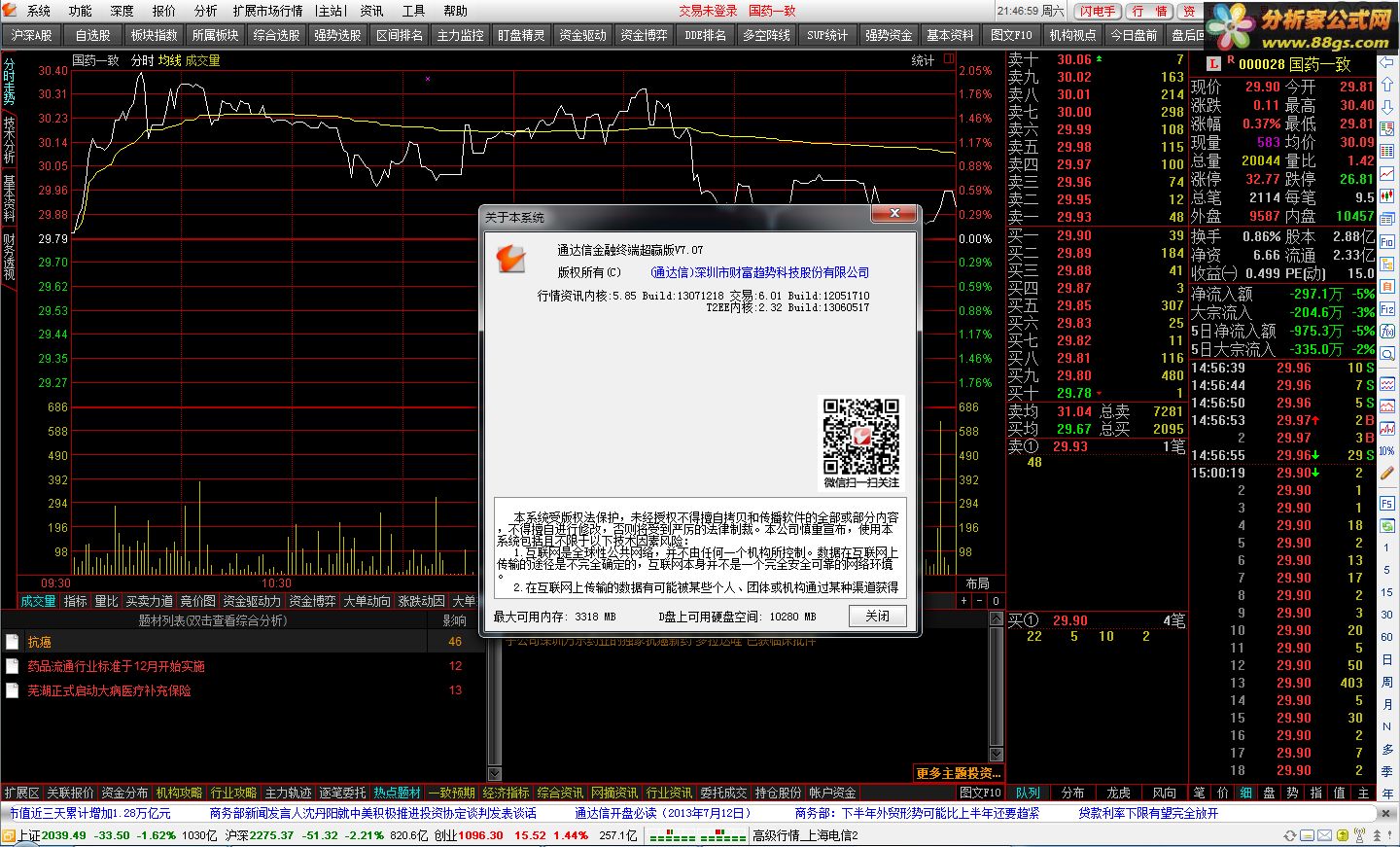Click the multi-window icon in right sidebar
The image size is (1400, 847).
[x=1387, y=218]
